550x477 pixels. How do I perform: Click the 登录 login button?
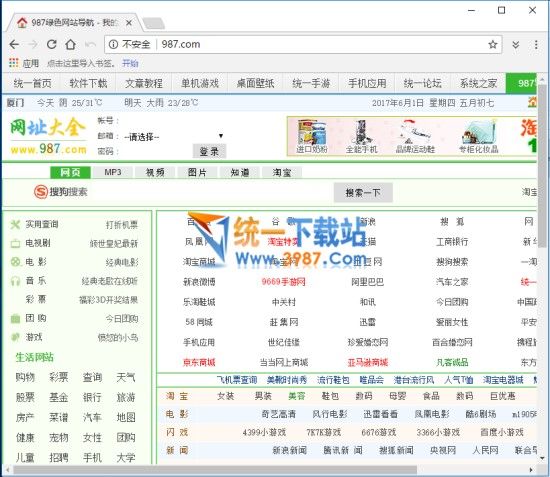pyautogui.click(x=209, y=151)
